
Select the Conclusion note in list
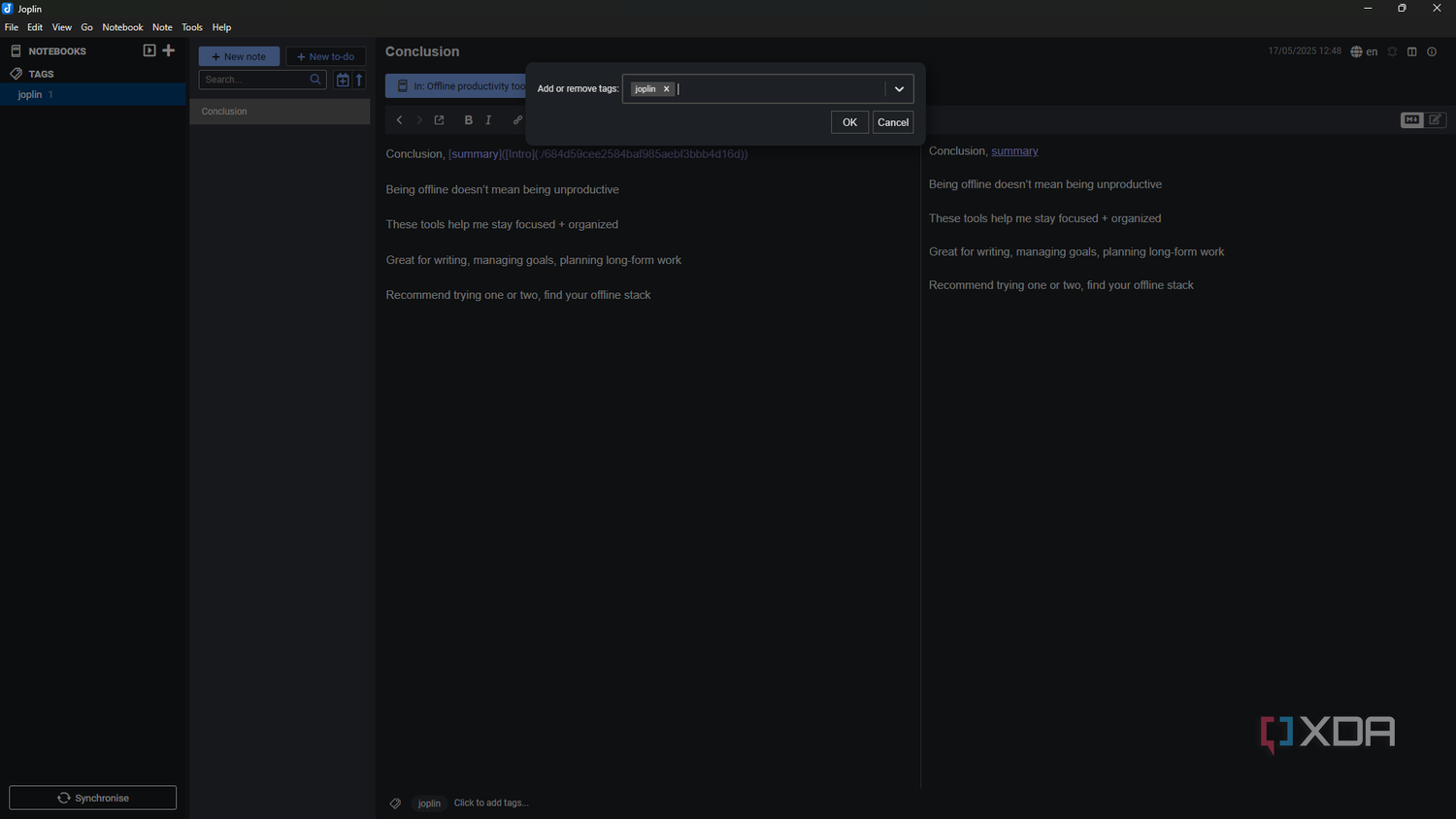280,112
